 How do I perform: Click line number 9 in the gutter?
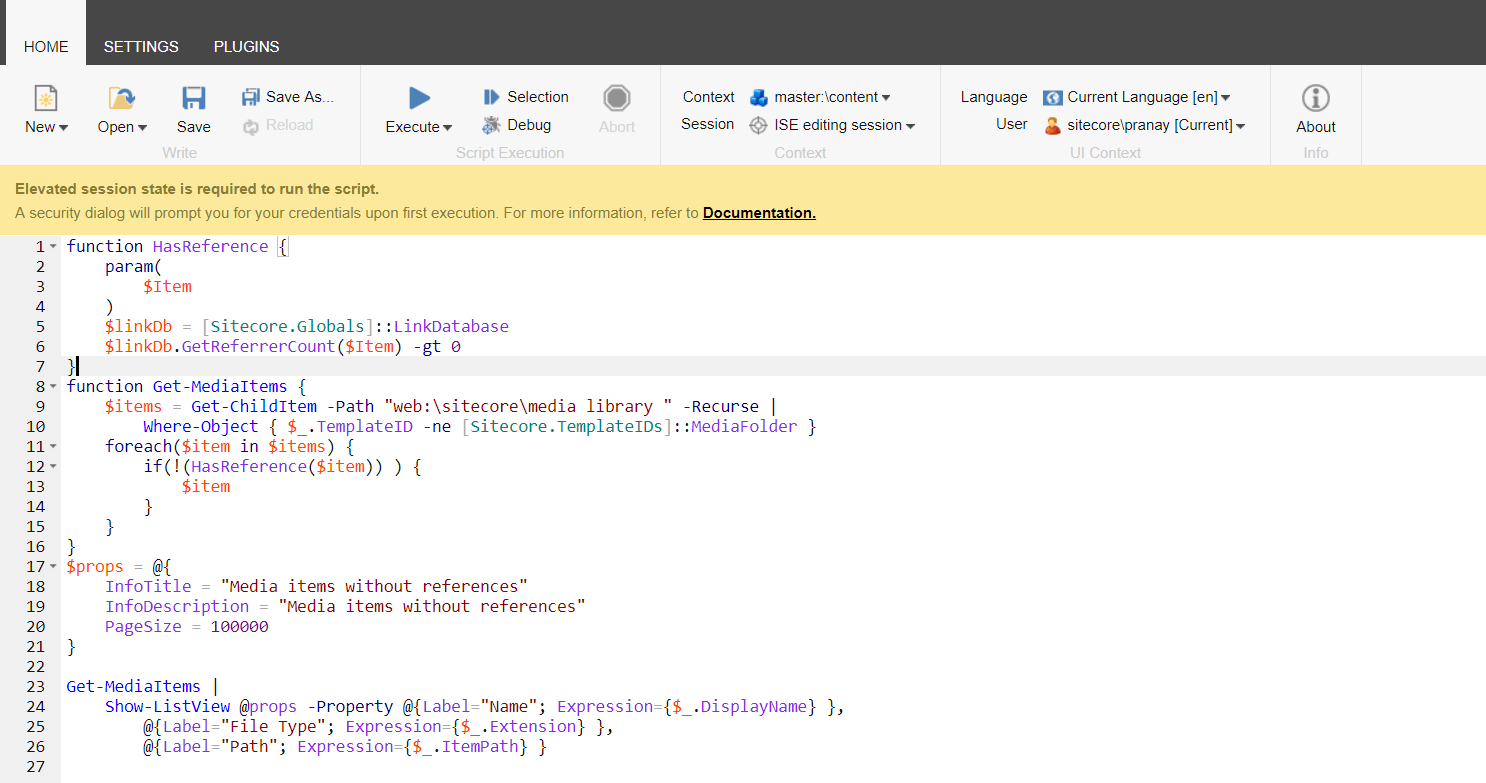click(40, 406)
